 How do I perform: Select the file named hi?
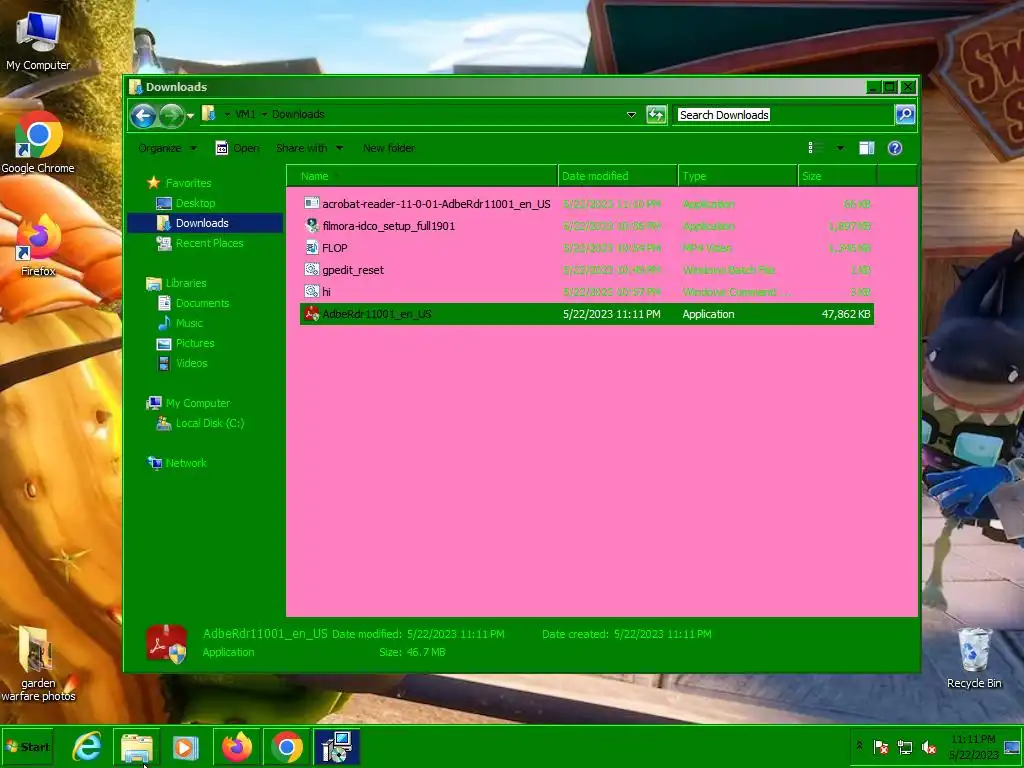327,292
